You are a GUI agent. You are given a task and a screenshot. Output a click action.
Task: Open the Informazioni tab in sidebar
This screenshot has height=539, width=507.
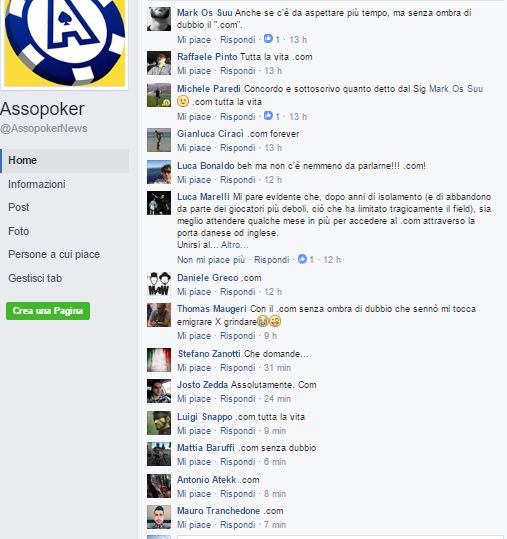point(37,184)
